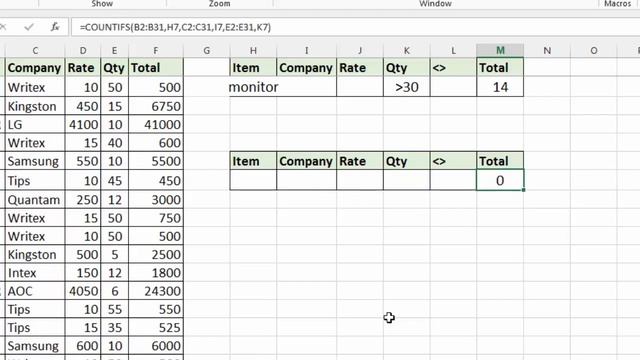Viewport: 640px width, 360px height.
Task: Select the active cell showing 0
Action: [x=500, y=180]
